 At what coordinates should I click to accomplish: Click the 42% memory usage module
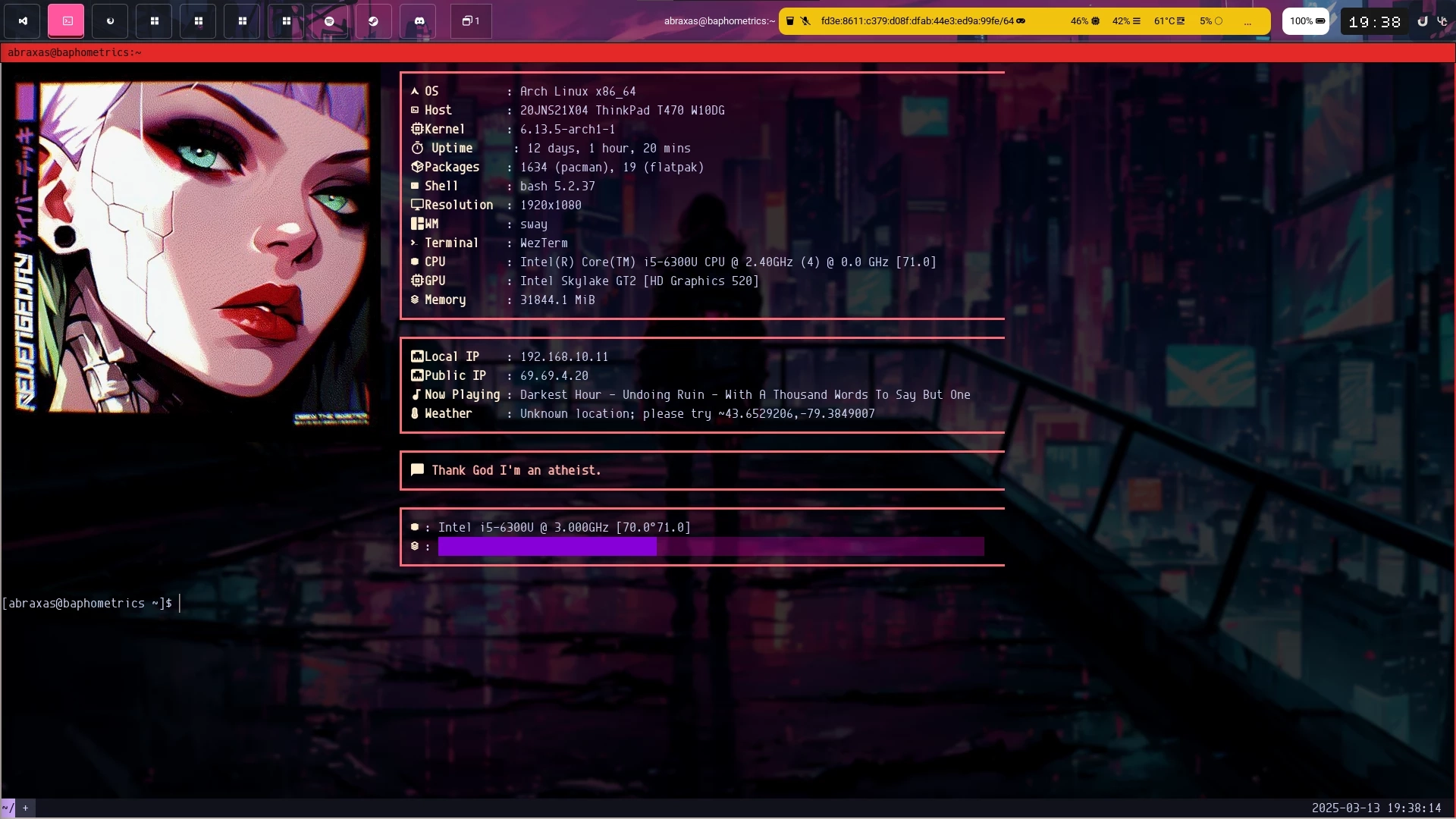pos(1126,21)
